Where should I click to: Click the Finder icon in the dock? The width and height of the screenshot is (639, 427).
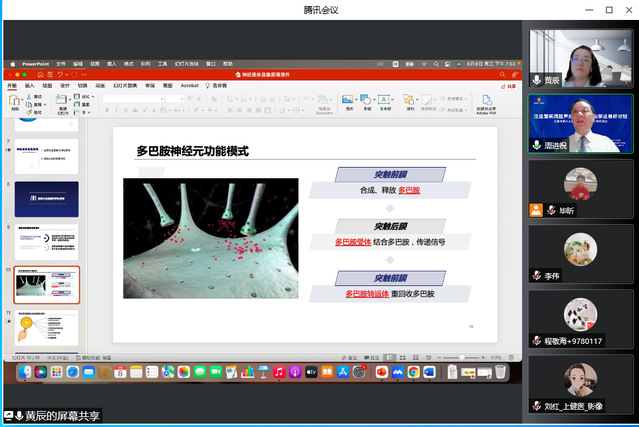click(24, 372)
